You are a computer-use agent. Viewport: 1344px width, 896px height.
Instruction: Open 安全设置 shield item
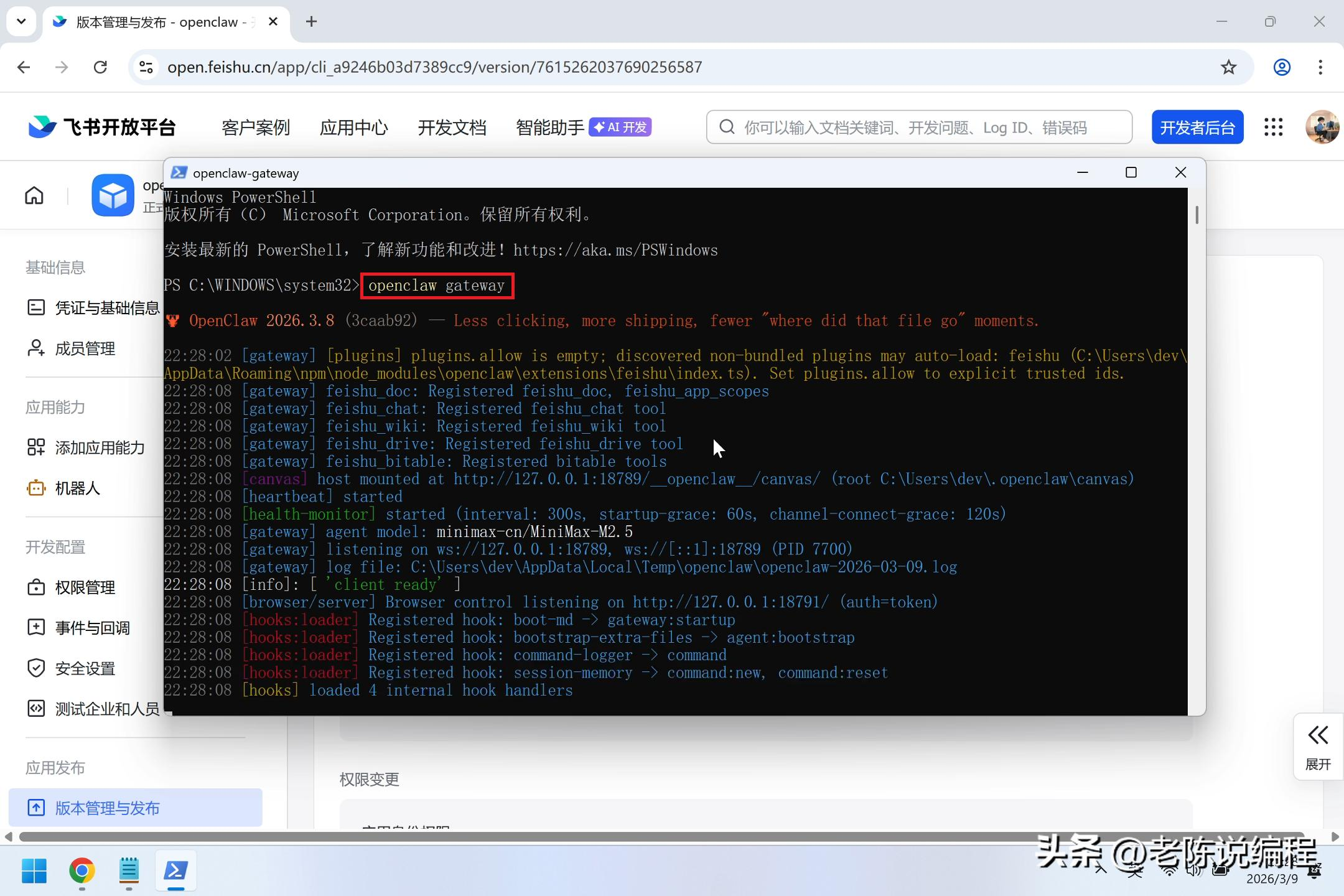tap(85, 668)
